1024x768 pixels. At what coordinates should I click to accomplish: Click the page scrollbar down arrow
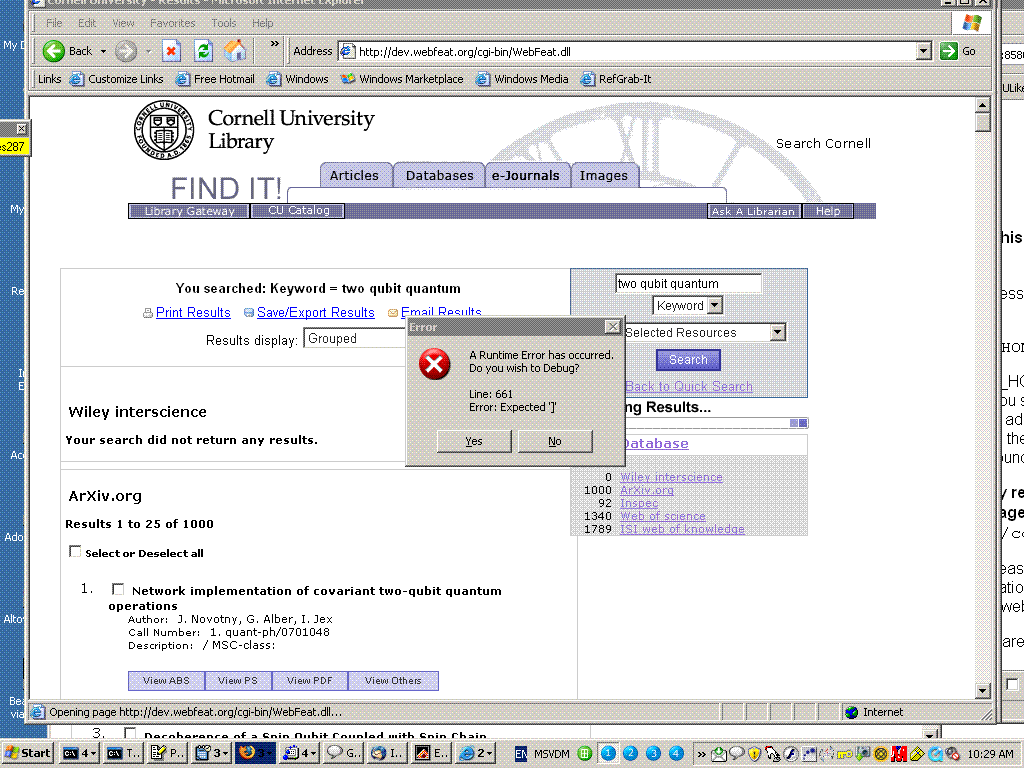[x=983, y=690]
